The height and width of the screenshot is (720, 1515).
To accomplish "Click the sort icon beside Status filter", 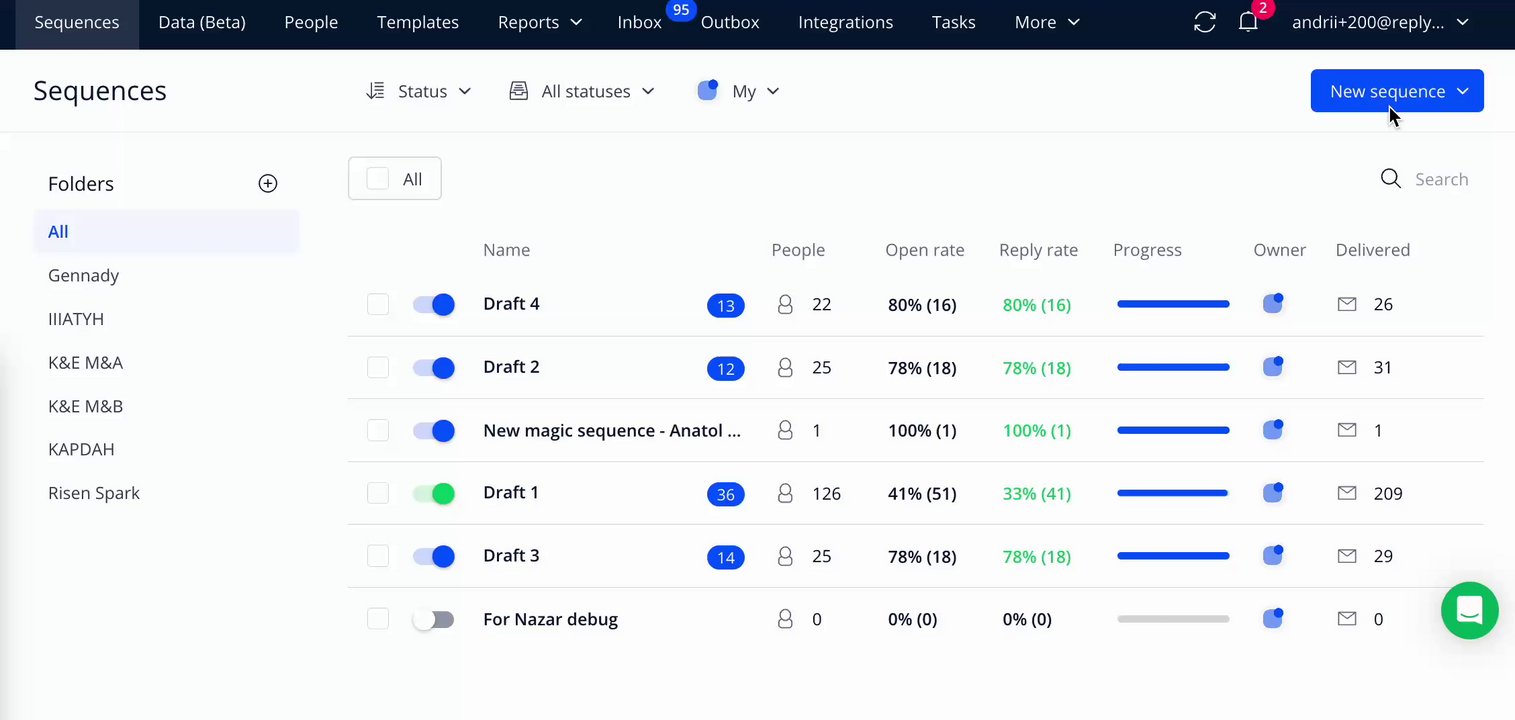I will [x=375, y=91].
